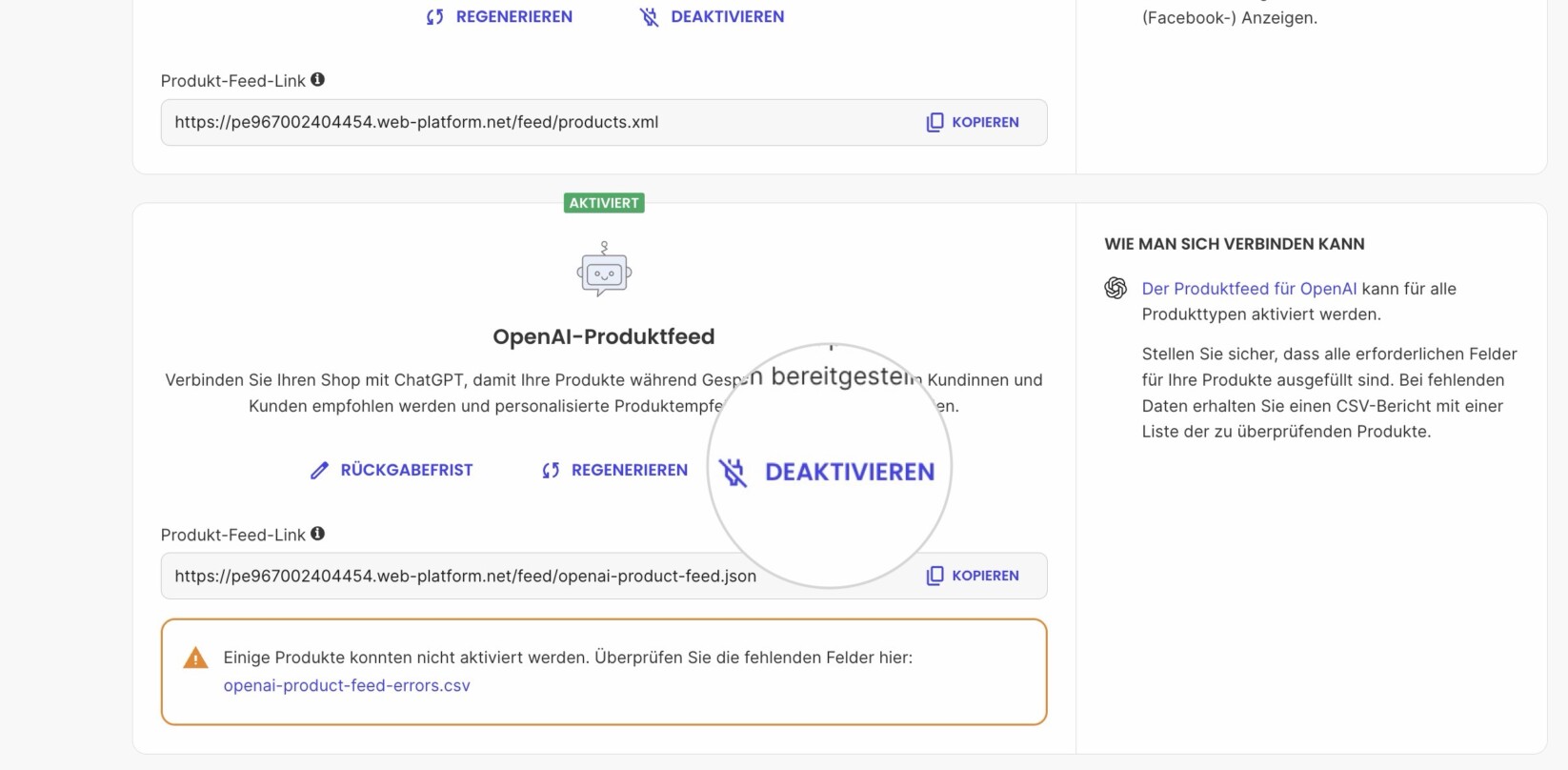Click the orange warning triangle icon
1568x770 pixels.
coord(195,658)
